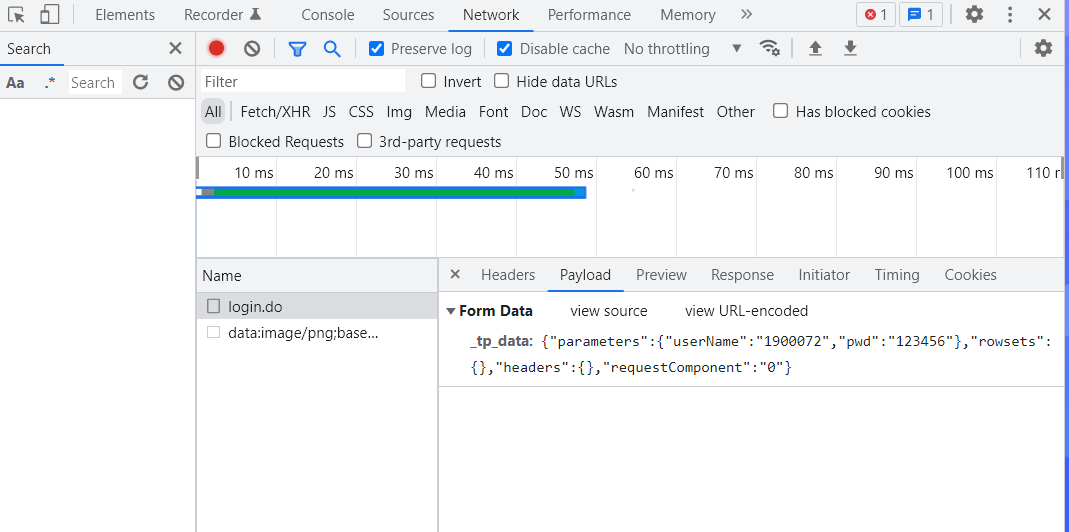Open the Response request tab
1069x532 pixels.
[742, 275]
